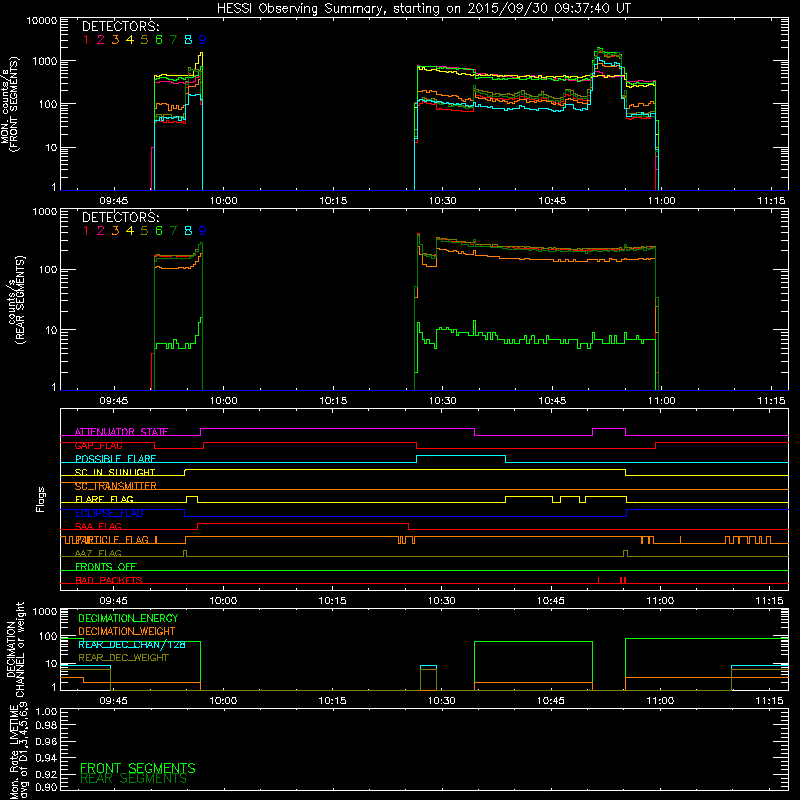Click the GAP_FLAG label
The image size is (800, 800).
tap(98, 445)
